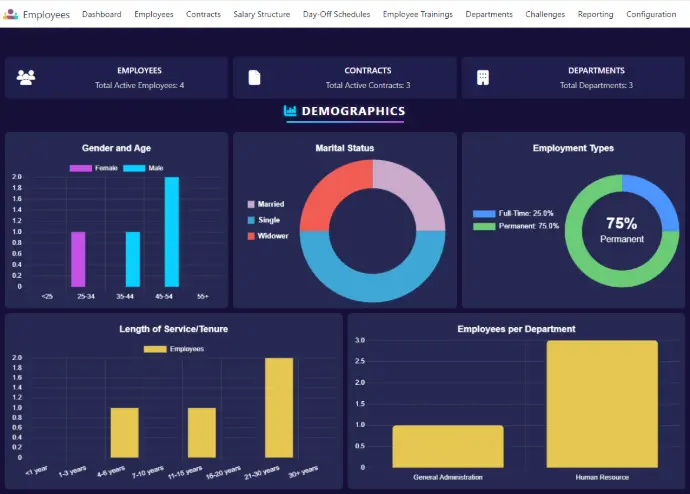Click the <1 year tenure axis label
Image resolution: width=690 pixels, height=494 pixels.
coord(36,471)
